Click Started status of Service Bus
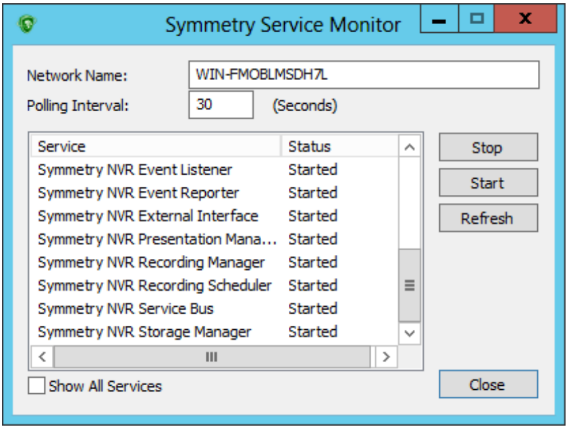Image resolution: width=568 pixels, height=427 pixels. point(313,309)
